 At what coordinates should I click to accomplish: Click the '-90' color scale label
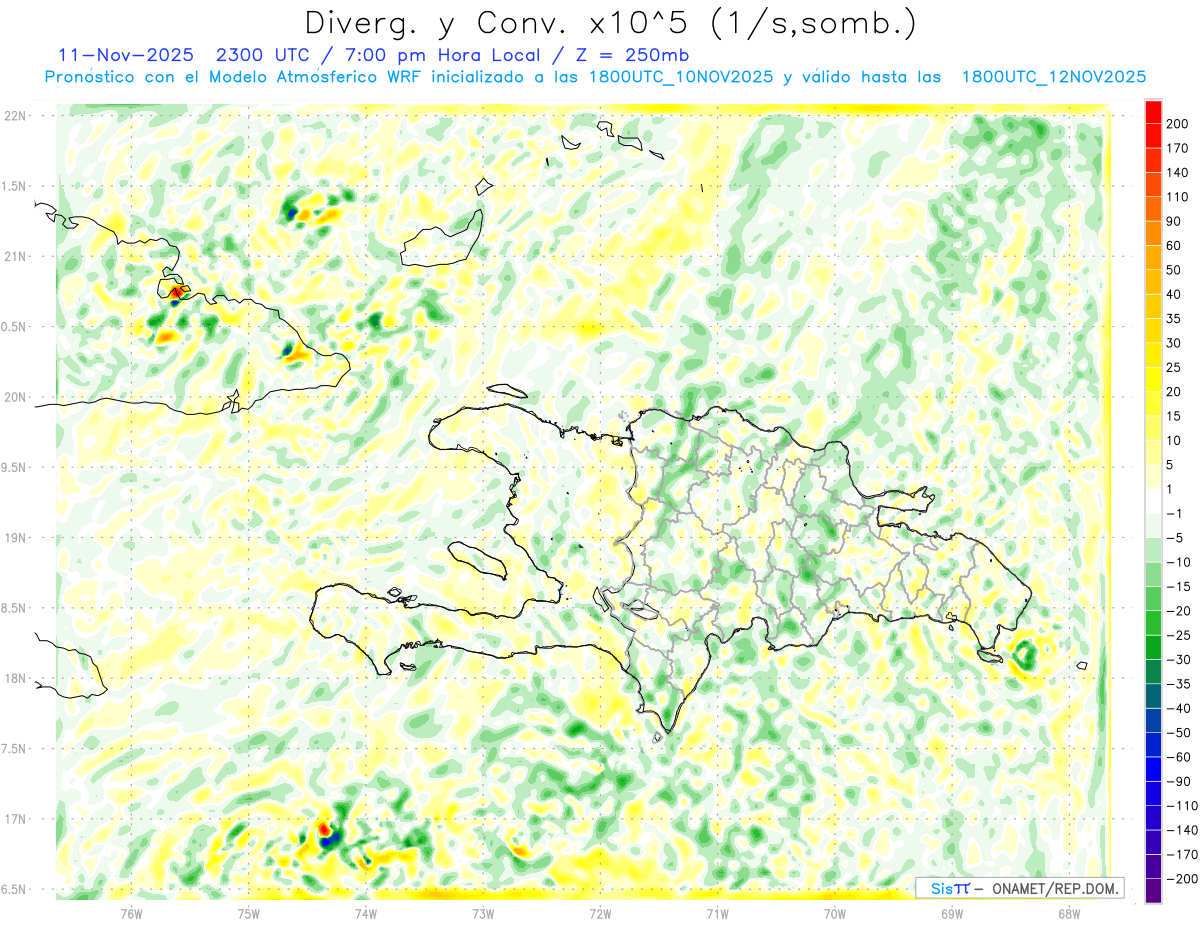1179,782
